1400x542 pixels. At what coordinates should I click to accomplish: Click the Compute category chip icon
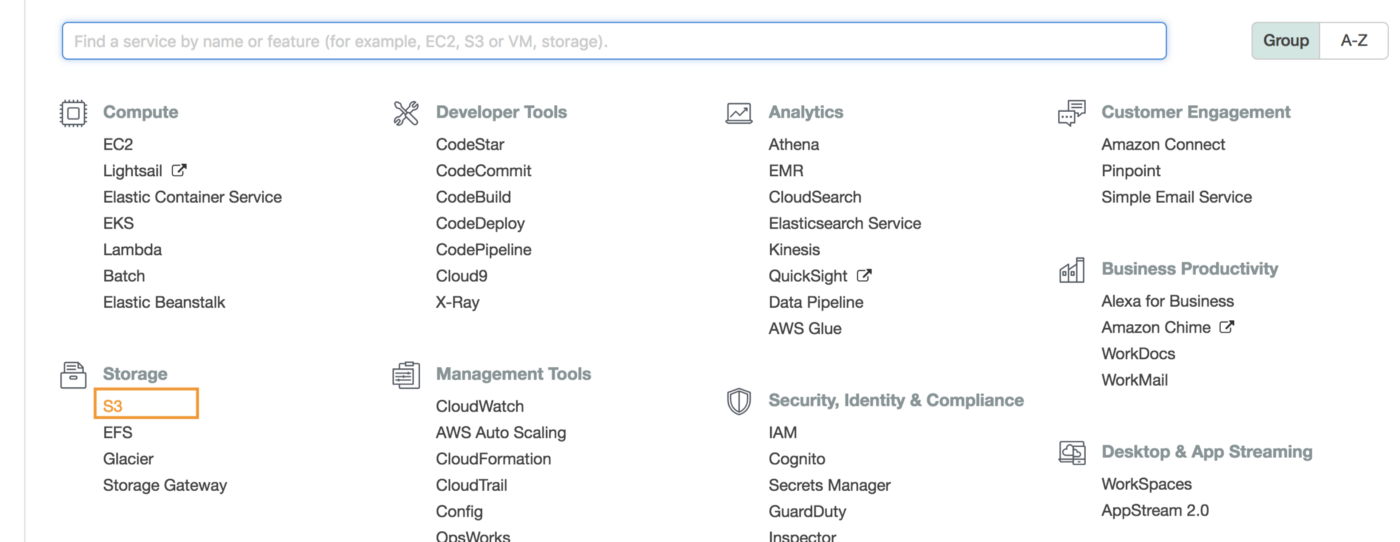[73, 113]
